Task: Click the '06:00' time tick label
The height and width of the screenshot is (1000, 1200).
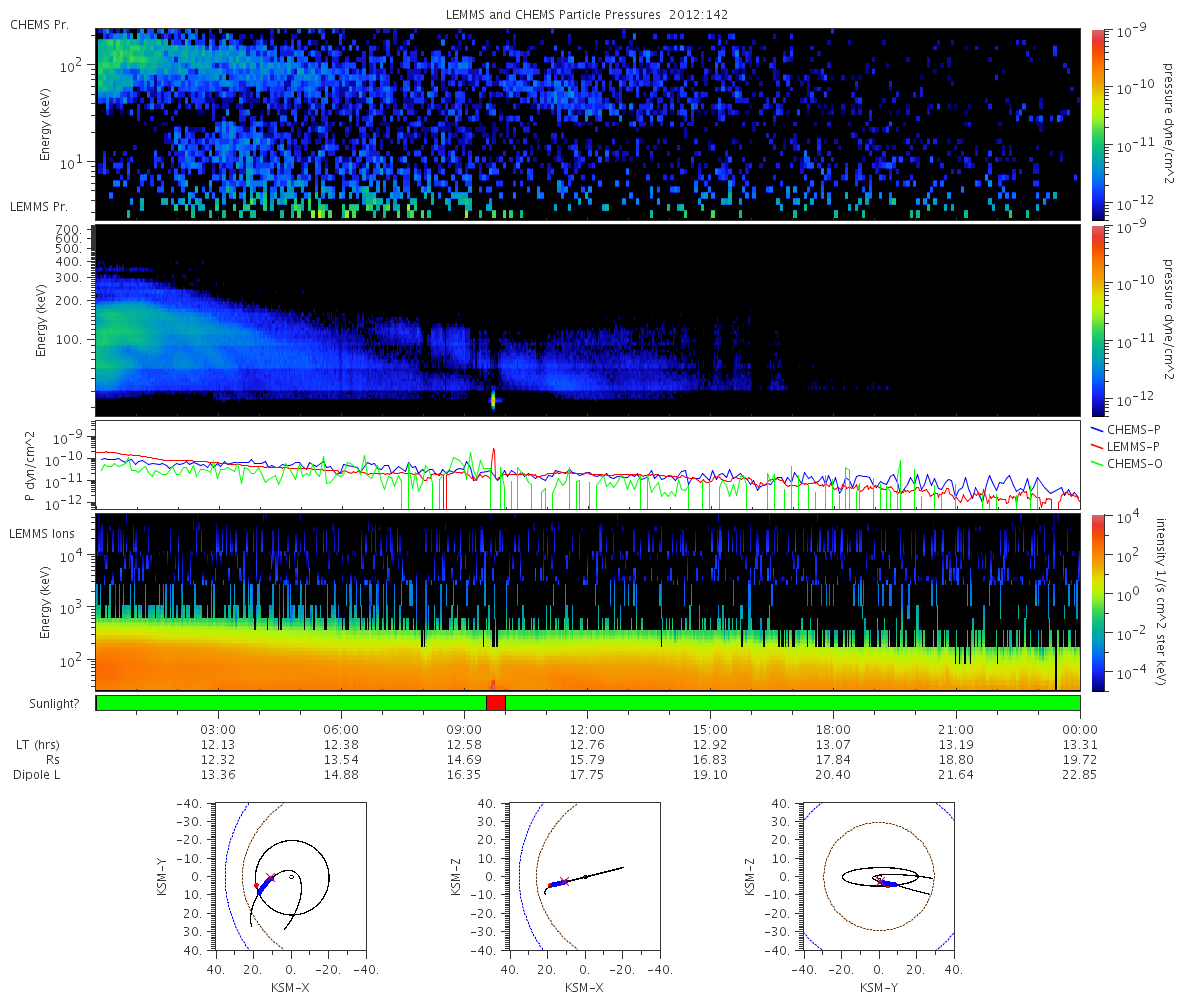Action: pyautogui.click(x=342, y=729)
